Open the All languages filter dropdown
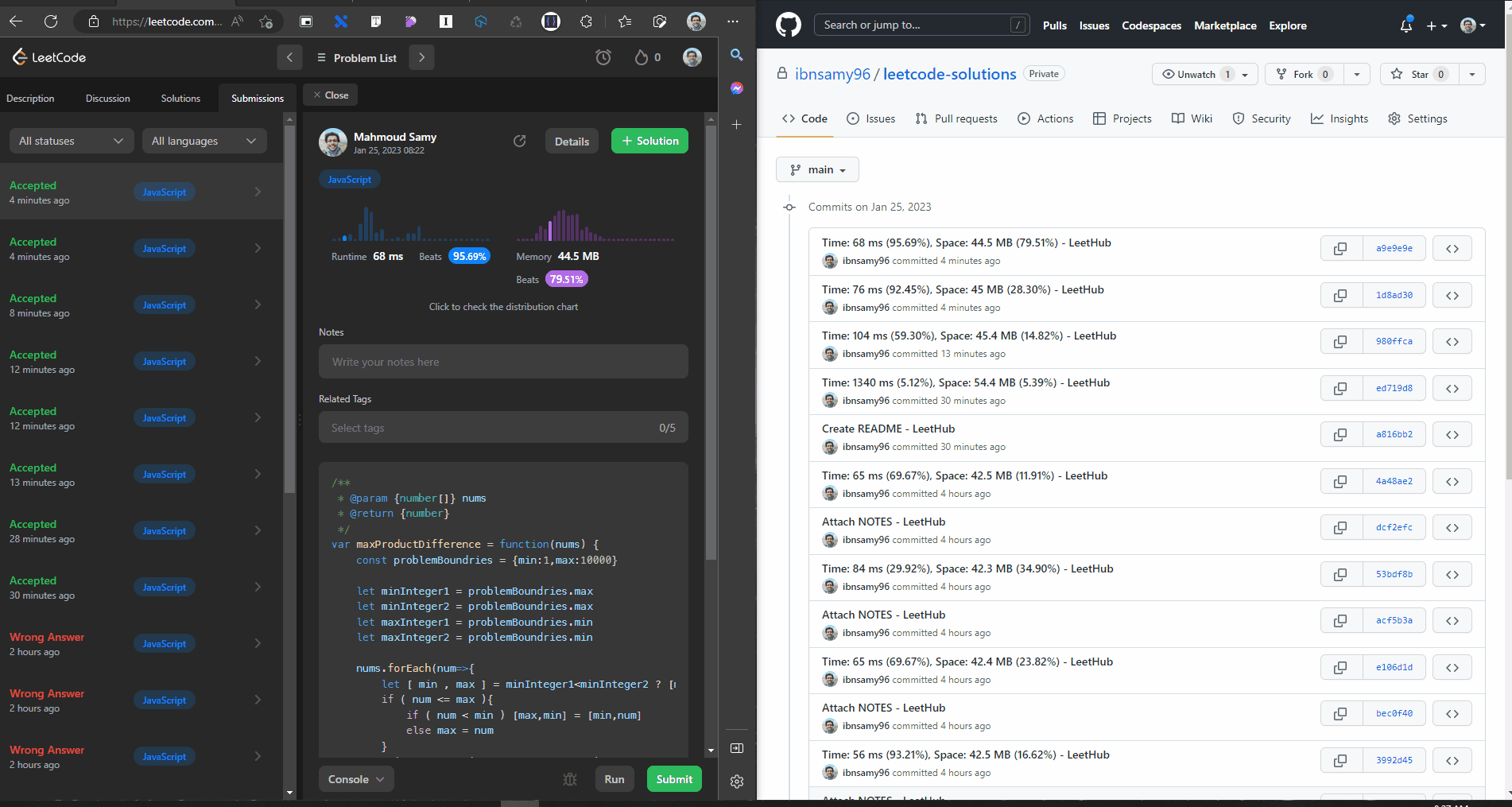1512x807 pixels. [204, 141]
